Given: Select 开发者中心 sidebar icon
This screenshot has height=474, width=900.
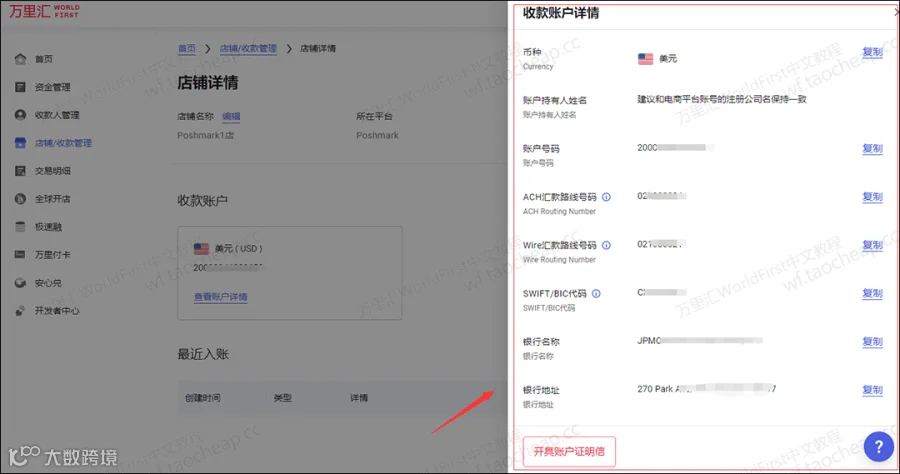Looking at the screenshot, I should (20, 310).
